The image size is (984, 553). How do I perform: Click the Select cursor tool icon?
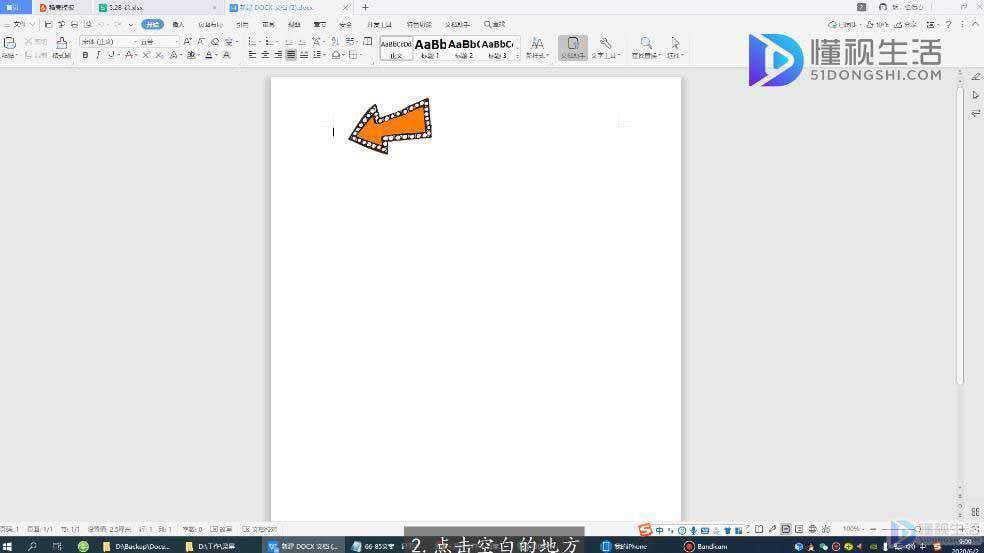coord(675,43)
